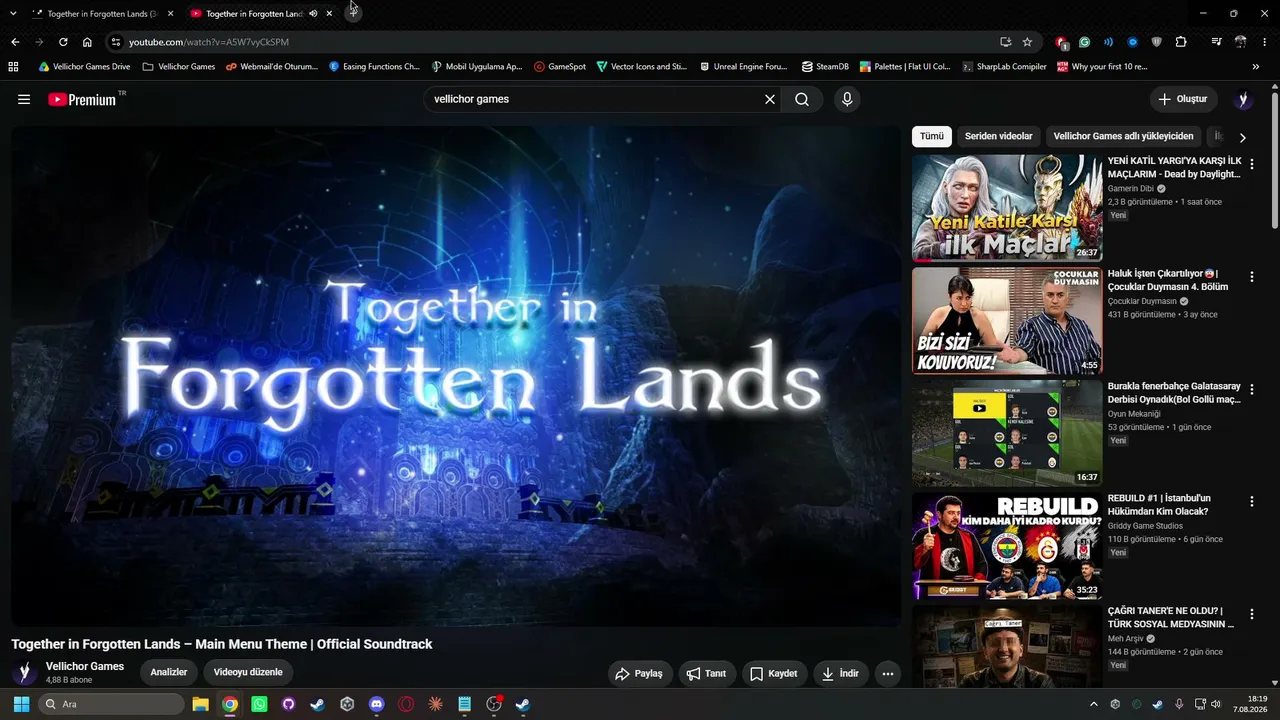1280x720 pixels.
Task: Show all hidden bookmarks
Action: click(x=1256, y=67)
